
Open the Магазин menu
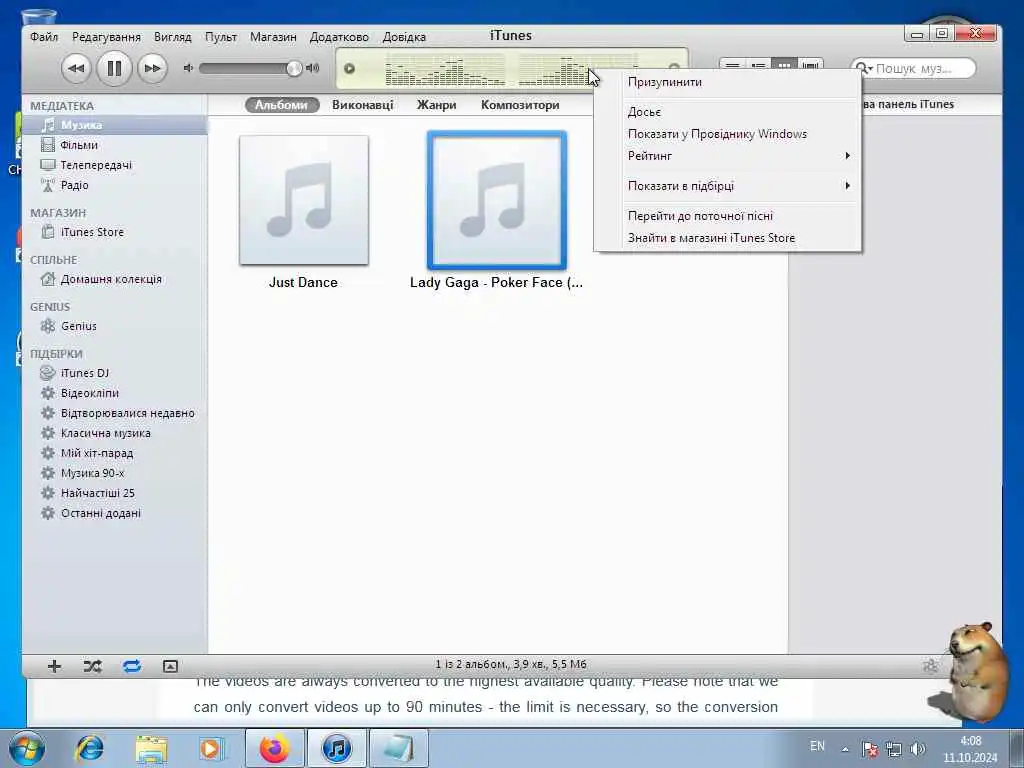click(x=273, y=37)
